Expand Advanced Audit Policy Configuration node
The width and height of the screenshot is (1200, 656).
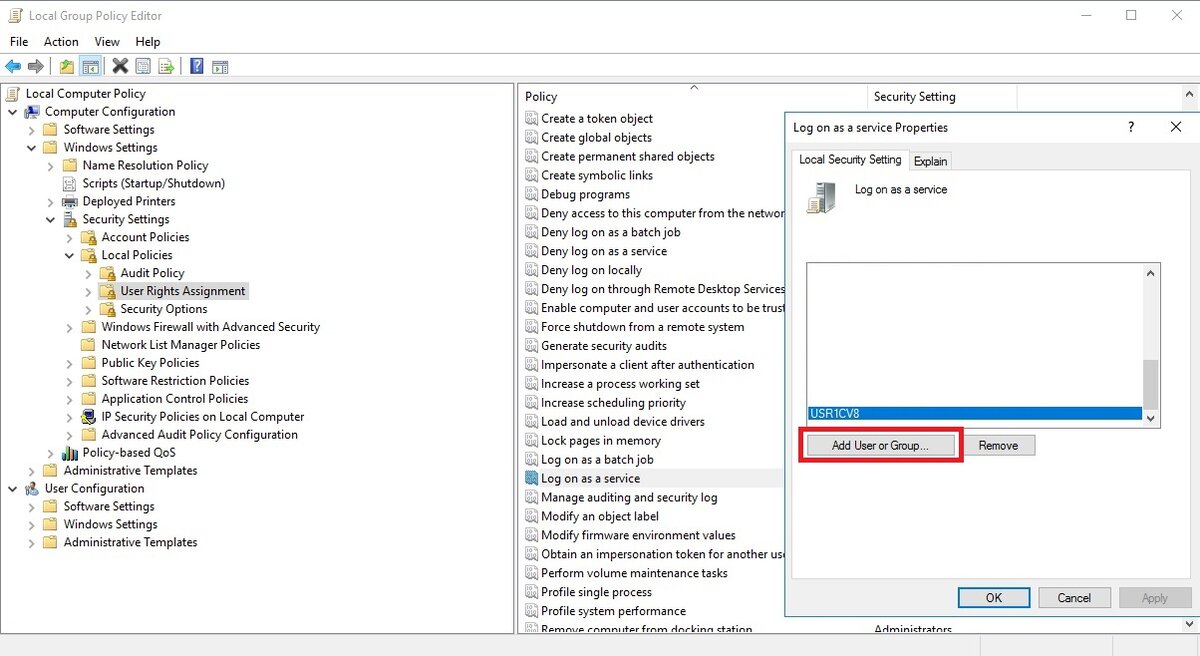70,435
